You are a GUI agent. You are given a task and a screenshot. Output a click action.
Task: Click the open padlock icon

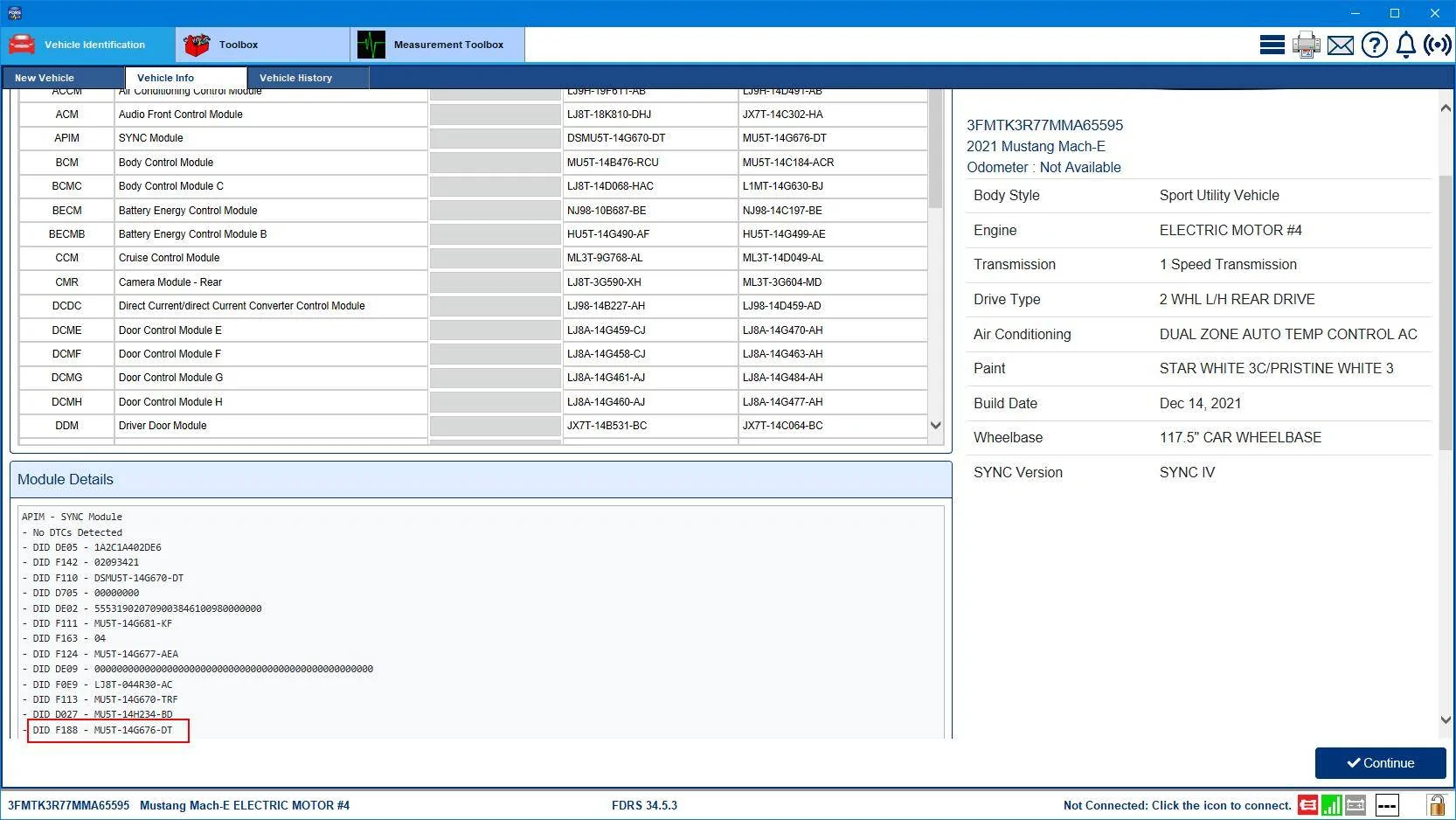point(1436,804)
